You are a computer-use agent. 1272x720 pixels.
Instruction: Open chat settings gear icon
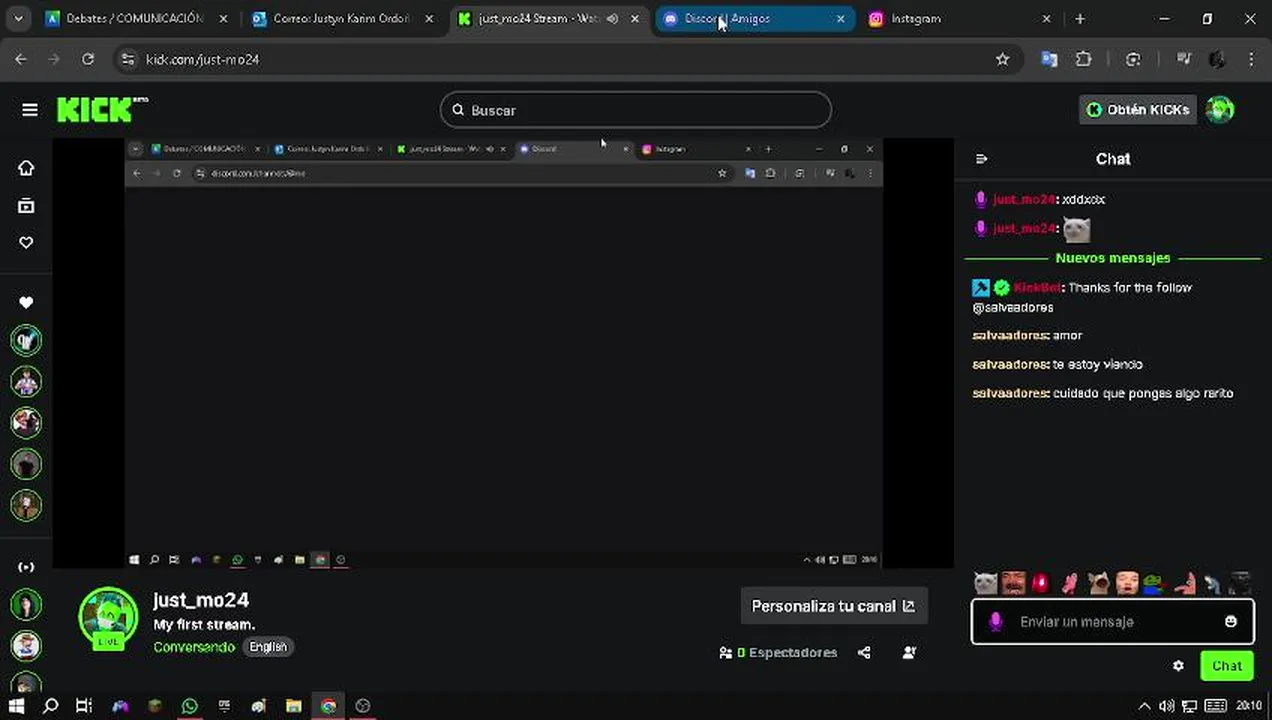pos(1178,666)
